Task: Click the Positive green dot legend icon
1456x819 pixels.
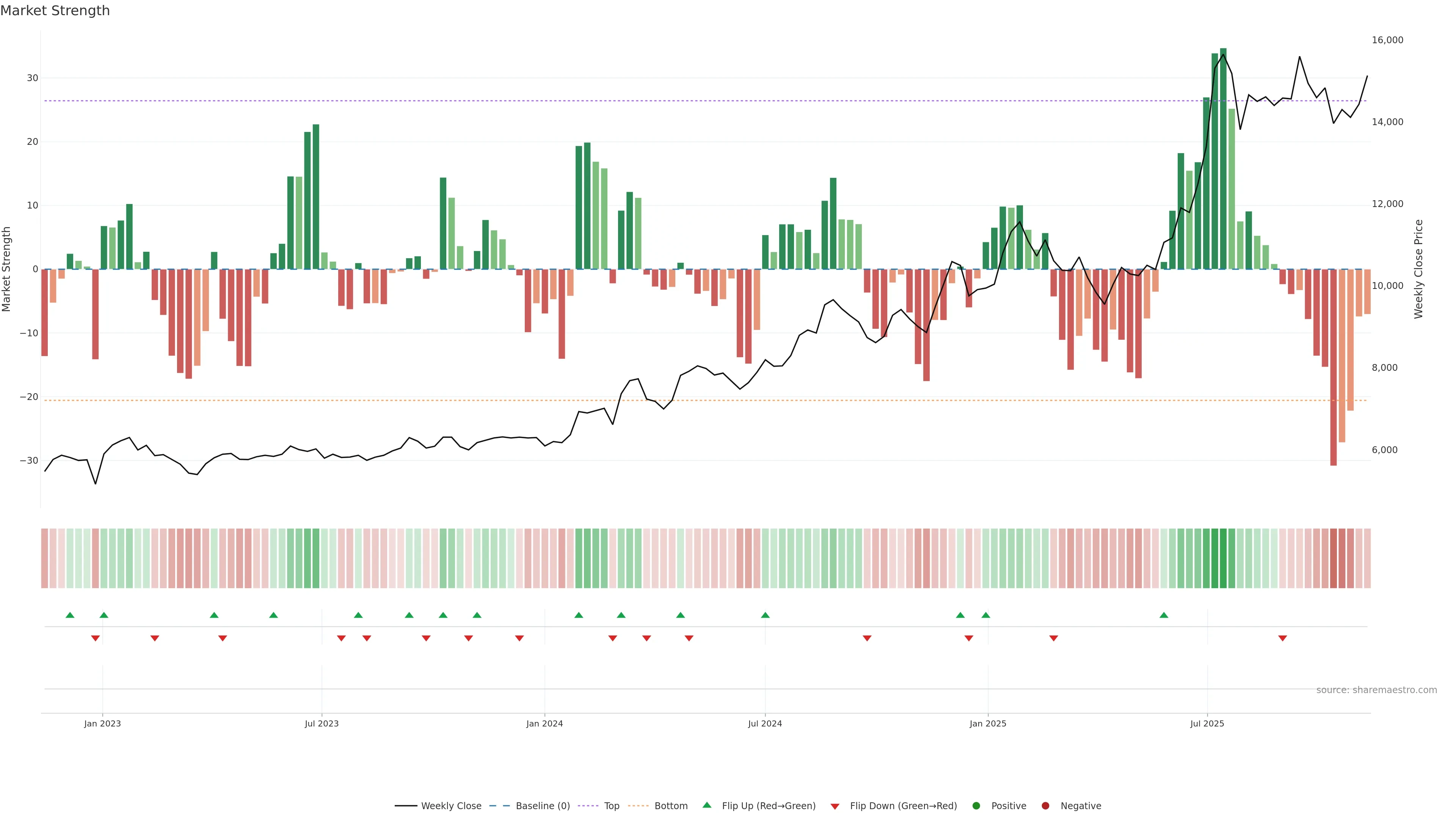Action: (x=976, y=806)
